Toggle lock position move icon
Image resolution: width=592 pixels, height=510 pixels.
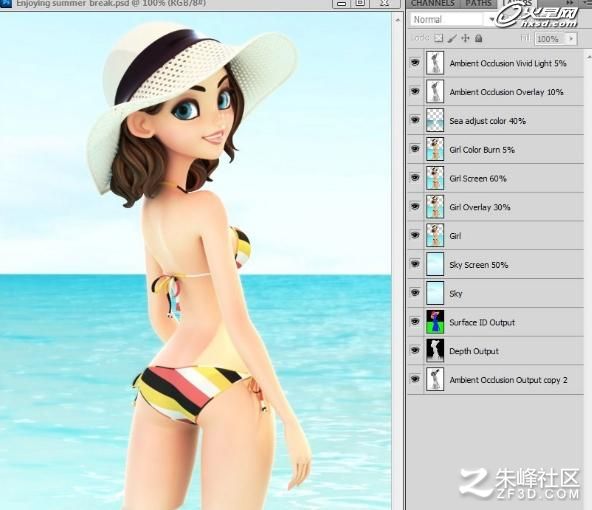tap(465, 38)
